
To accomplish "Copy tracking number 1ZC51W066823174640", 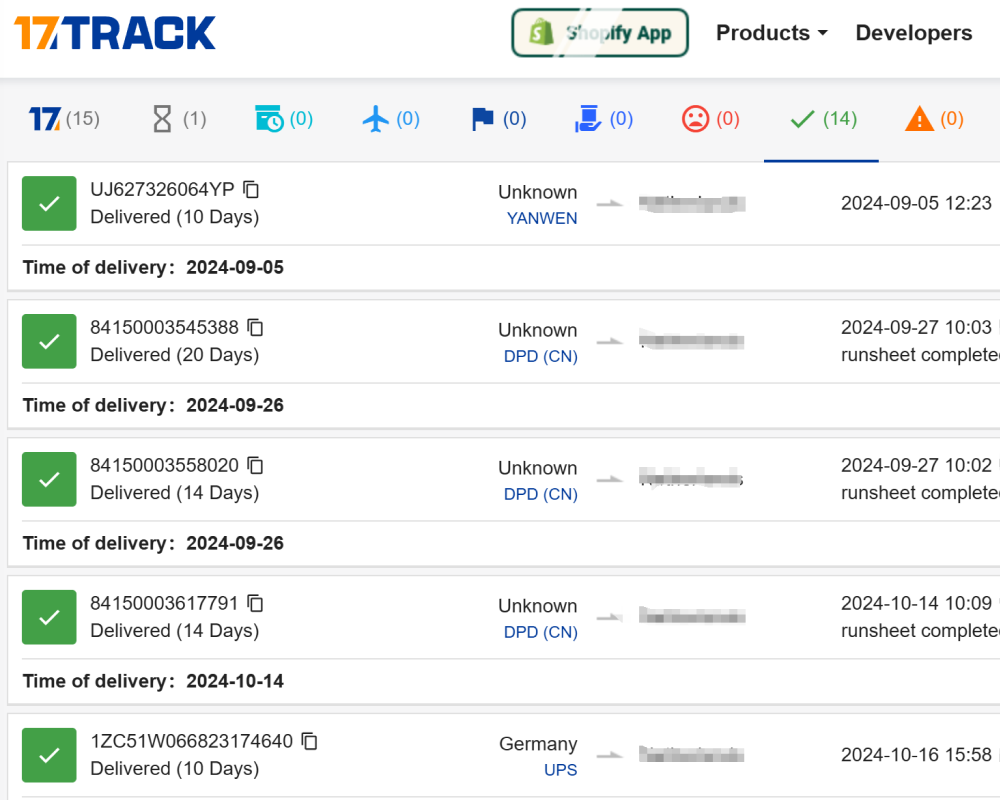I will coord(310,741).
